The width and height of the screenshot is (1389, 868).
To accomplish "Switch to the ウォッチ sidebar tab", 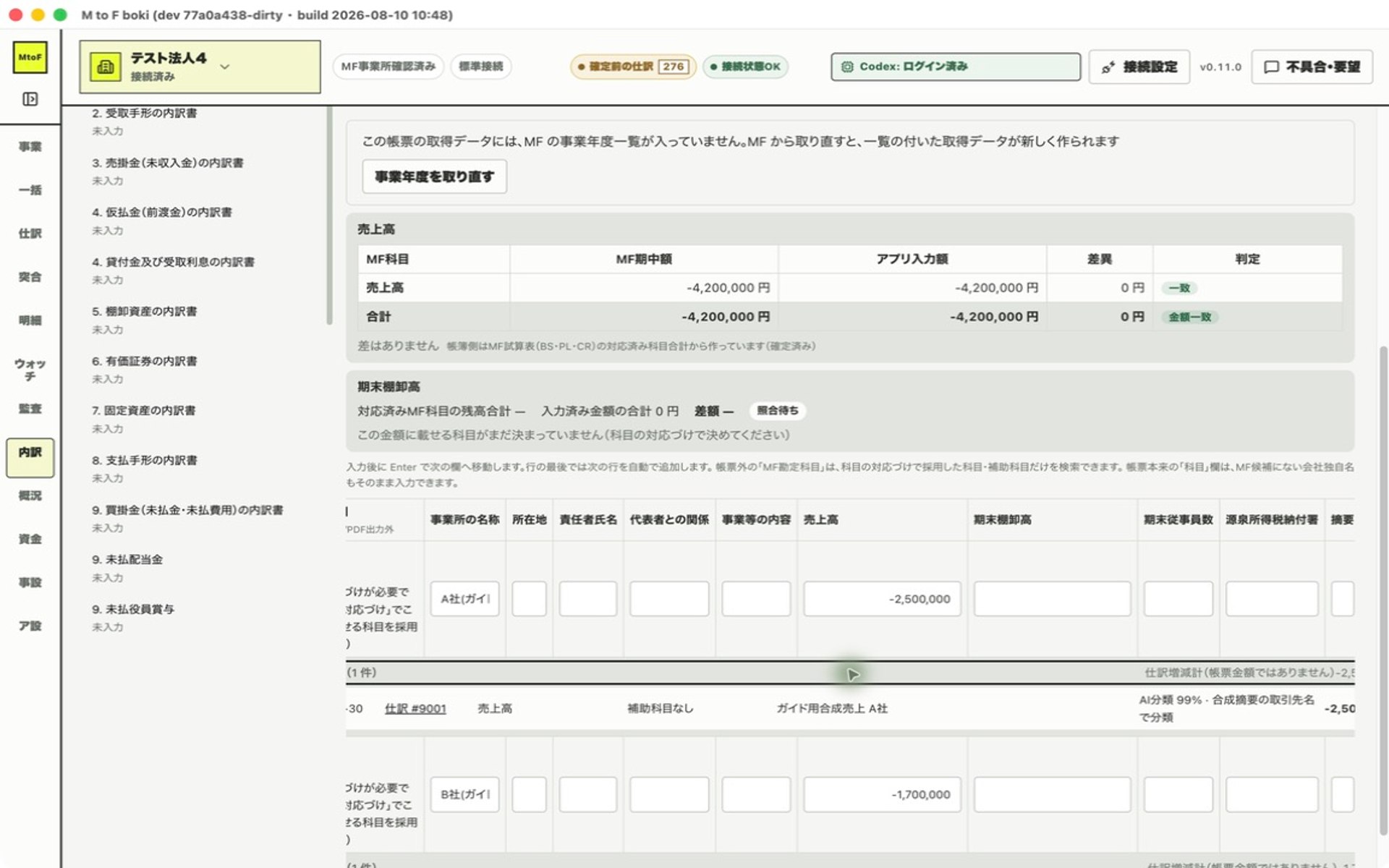I will tap(30, 370).
